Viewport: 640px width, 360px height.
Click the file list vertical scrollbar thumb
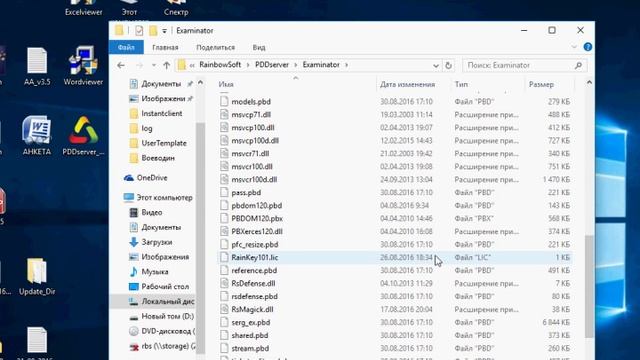[589, 286]
